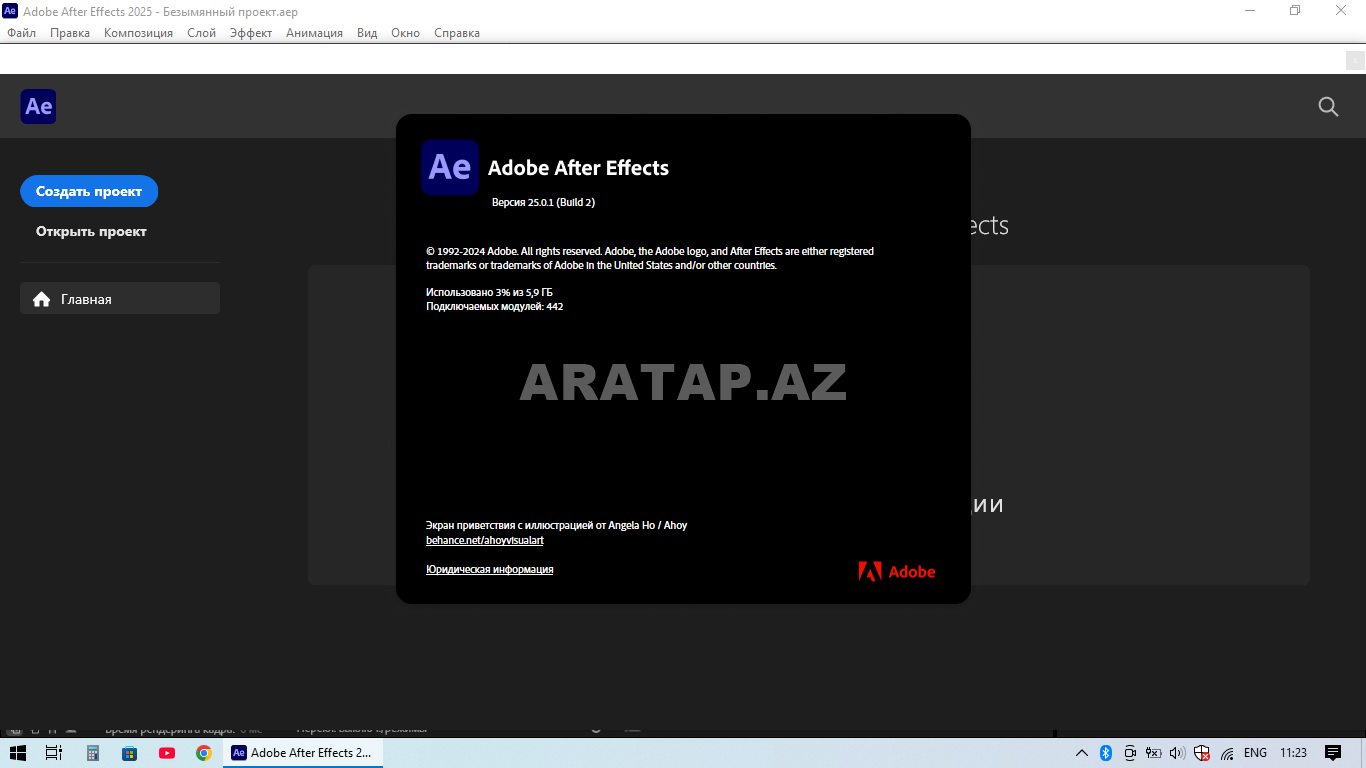Screen dimensions: 1366x768
Task: Open Task View from the taskbar
Action: [54, 753]
